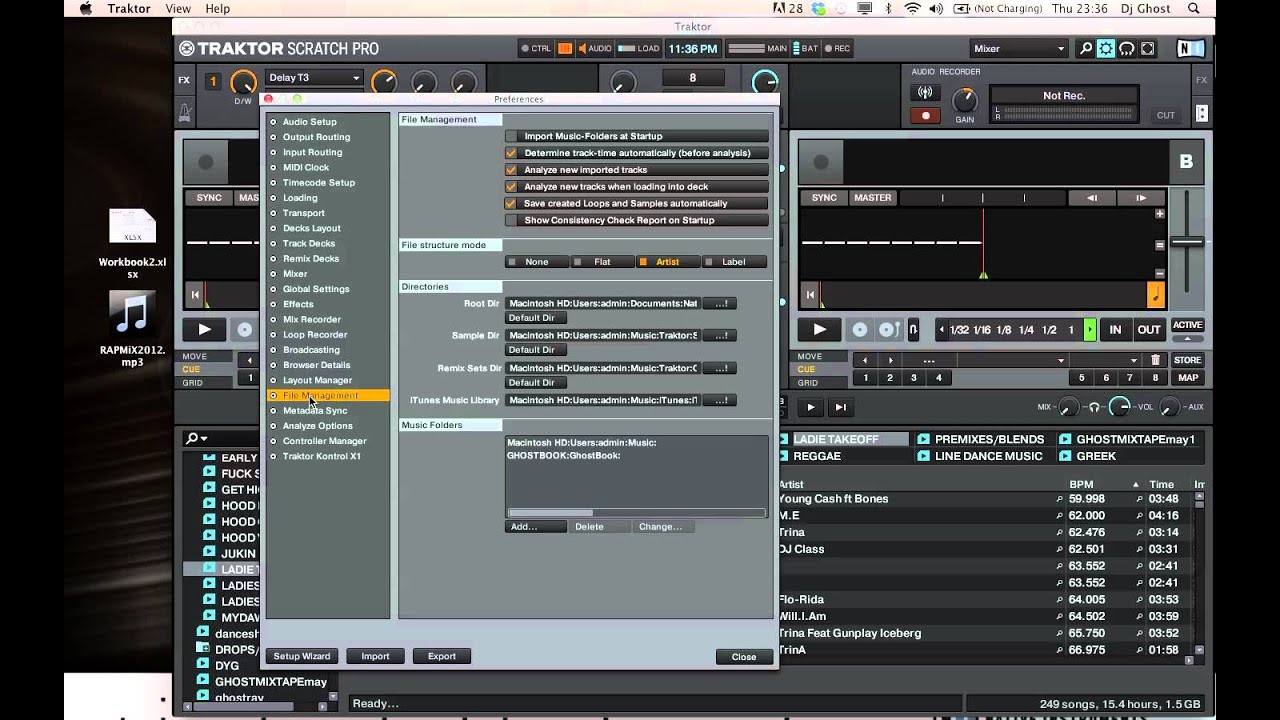Start recording with the red record button
The image size is (1280, 720).
pyautogui.click(x=925, y=116)
